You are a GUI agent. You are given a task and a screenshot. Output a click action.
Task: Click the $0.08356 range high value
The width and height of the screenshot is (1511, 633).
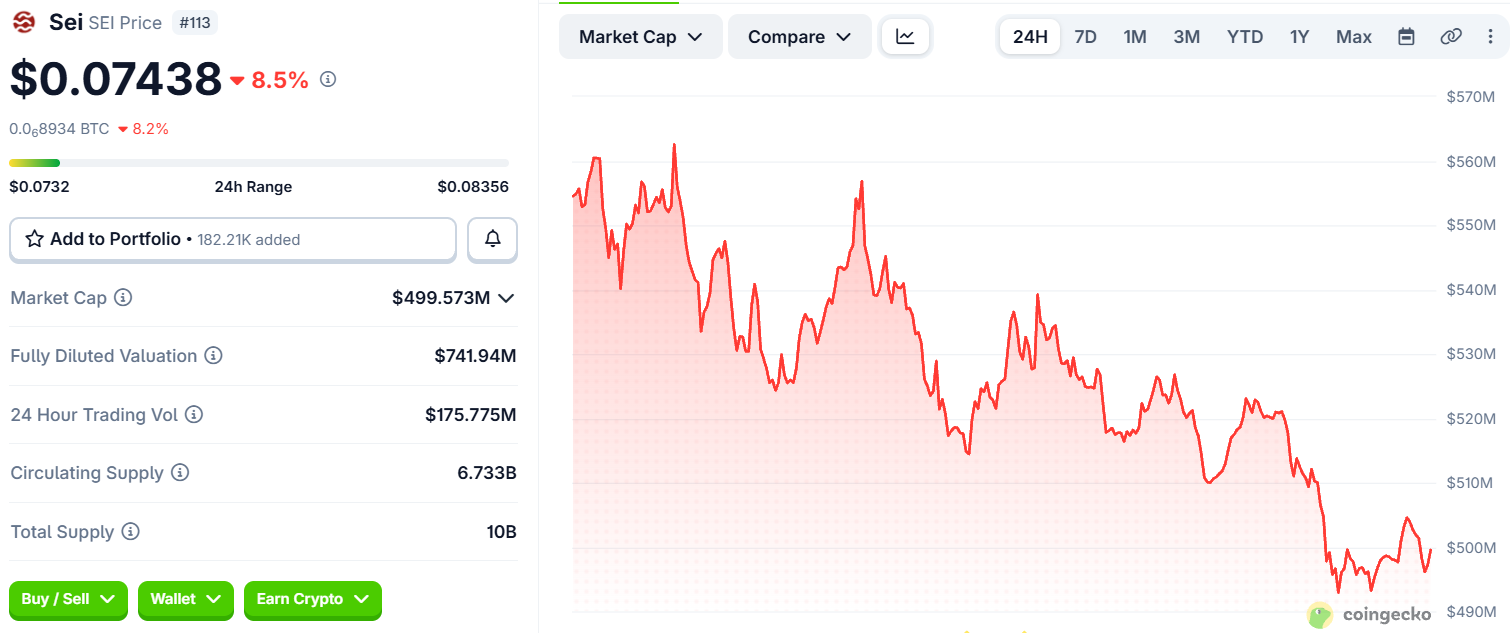(x=473, y=187)
